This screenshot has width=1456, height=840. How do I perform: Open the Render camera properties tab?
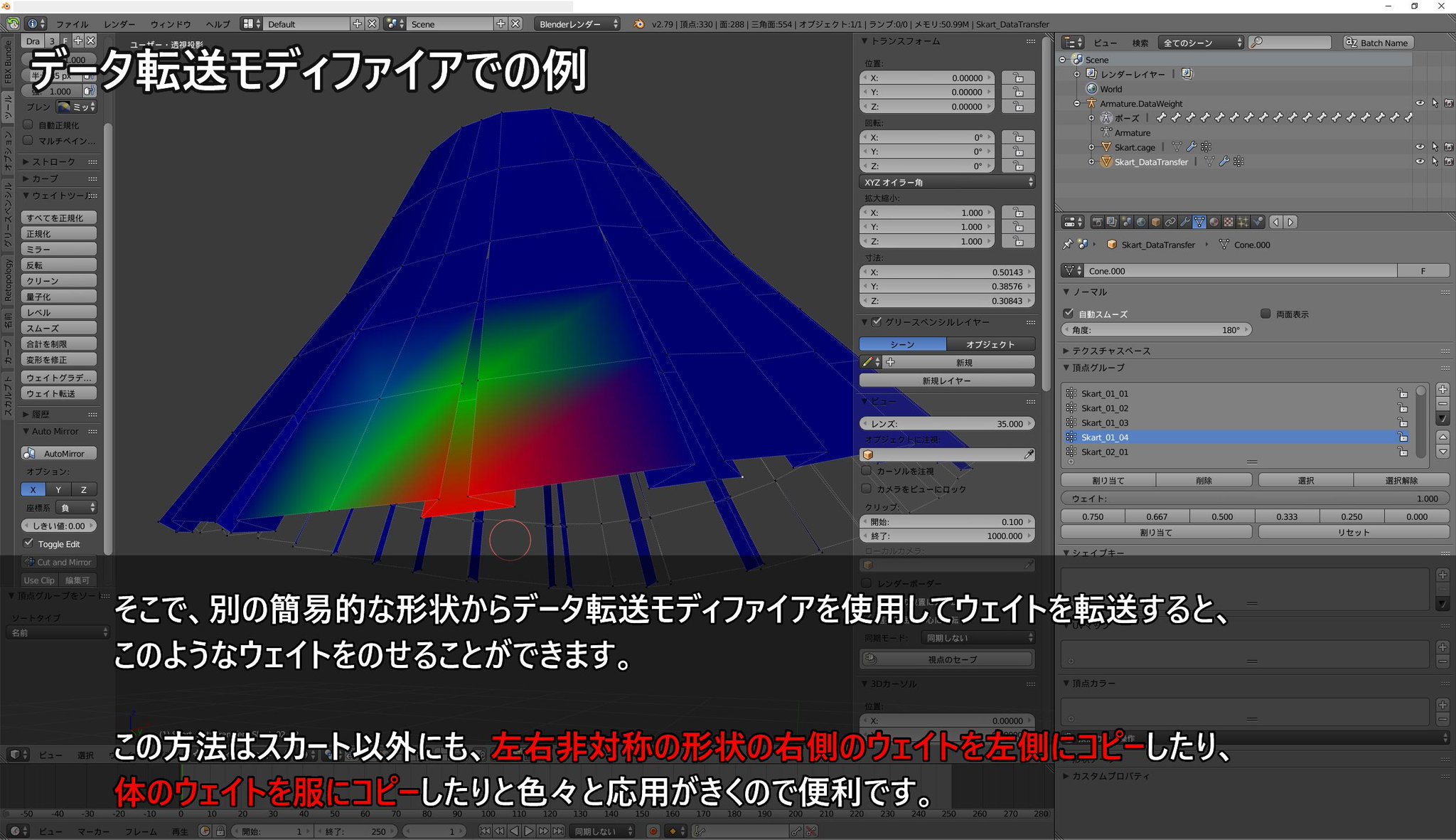[x=1098, y=222]
